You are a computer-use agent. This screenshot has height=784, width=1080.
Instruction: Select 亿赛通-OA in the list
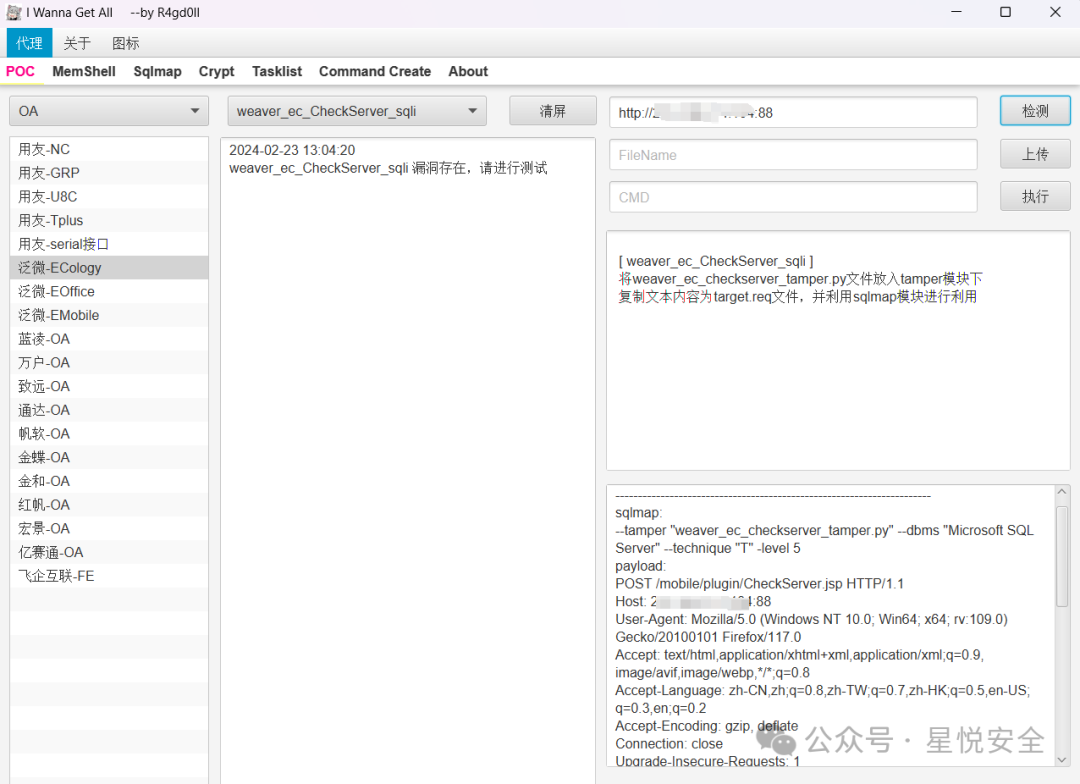(x=109, y=553)
